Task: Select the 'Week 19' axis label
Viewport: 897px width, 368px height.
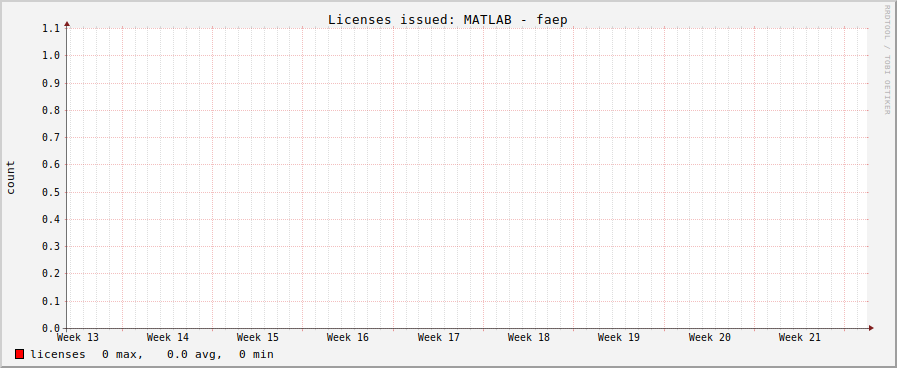Action: point(618,337)
